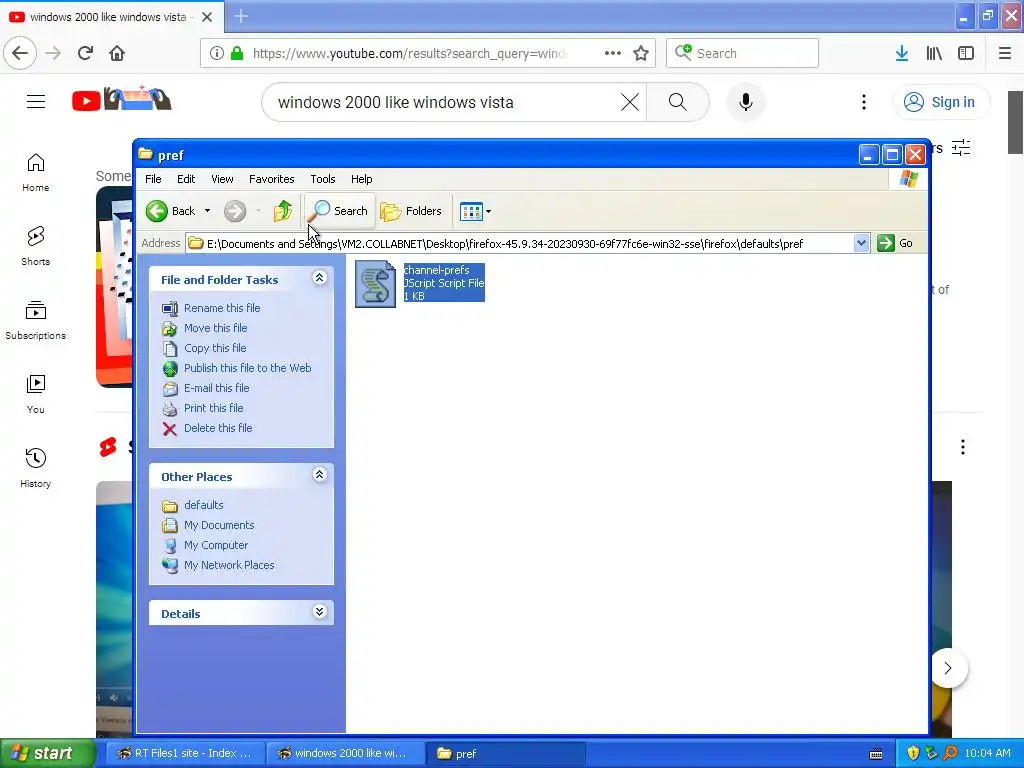Click the printer icon beside Print this file

click(x=170, y=409)
